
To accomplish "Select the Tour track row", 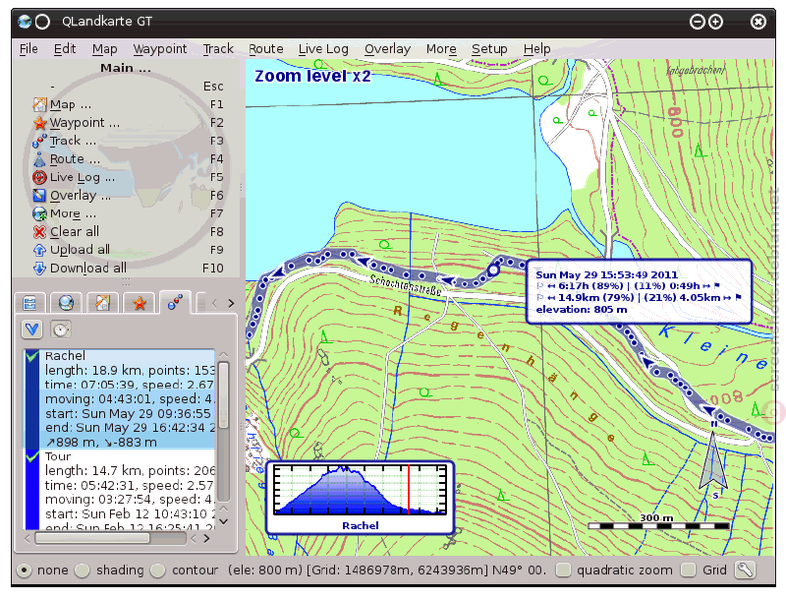I will 119,490.
